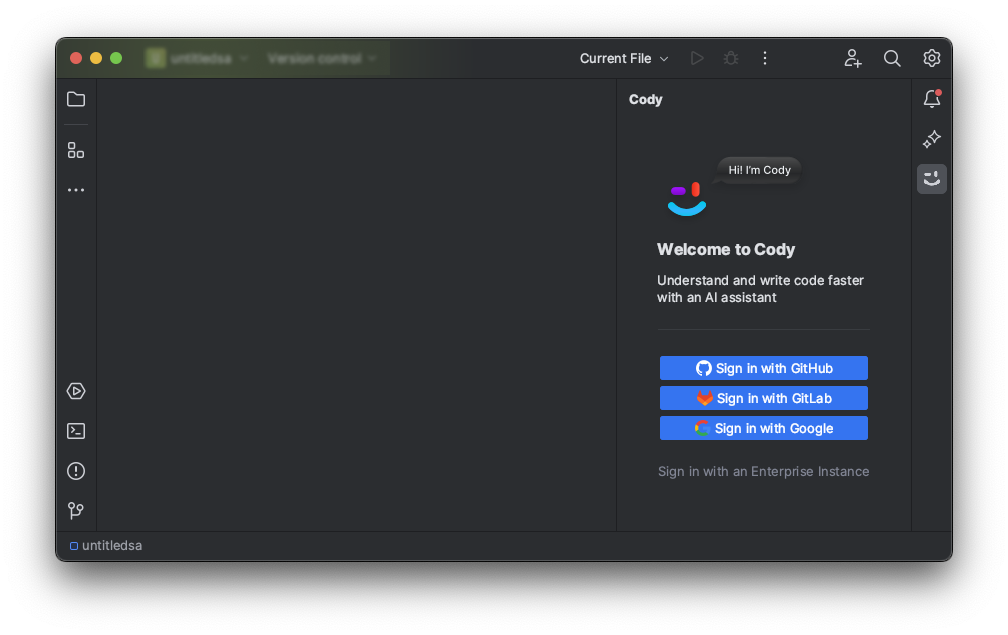Start the Debug action bug icon
1008x635 pixels.
[730, 58]
